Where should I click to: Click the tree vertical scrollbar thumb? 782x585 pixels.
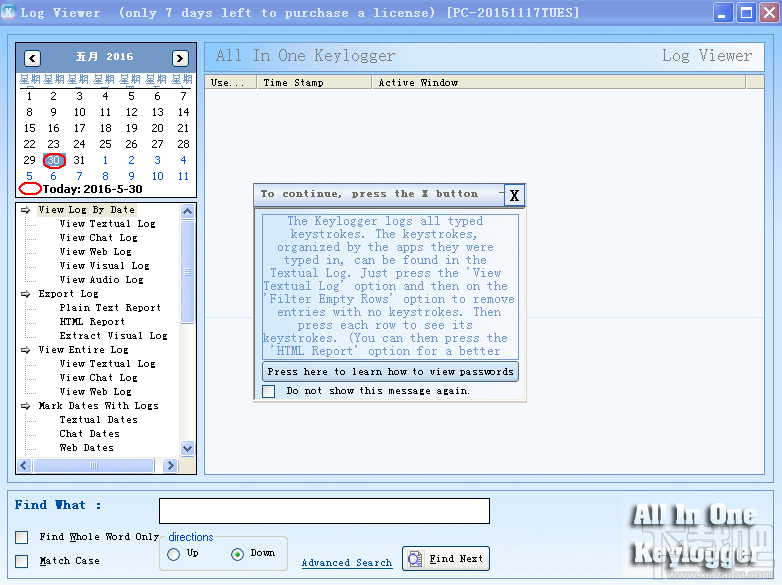point(188,272)
